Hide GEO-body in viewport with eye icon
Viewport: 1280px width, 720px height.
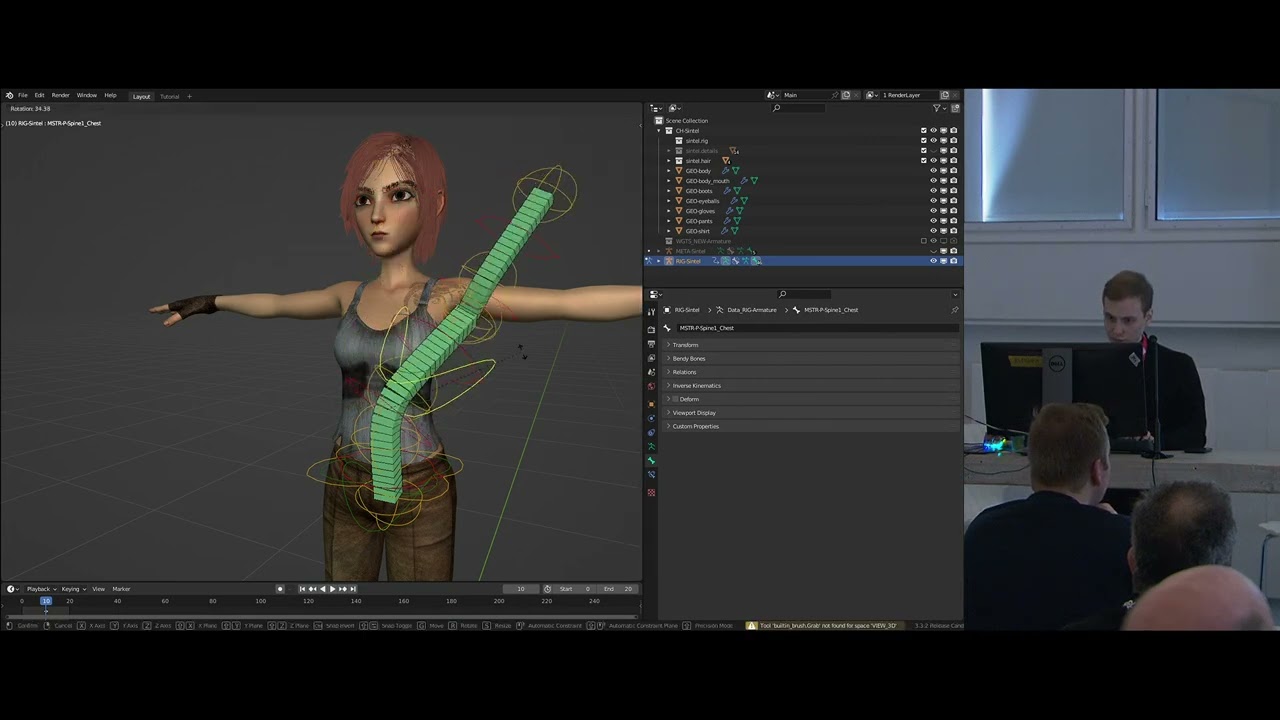click(x=933, y=171)
